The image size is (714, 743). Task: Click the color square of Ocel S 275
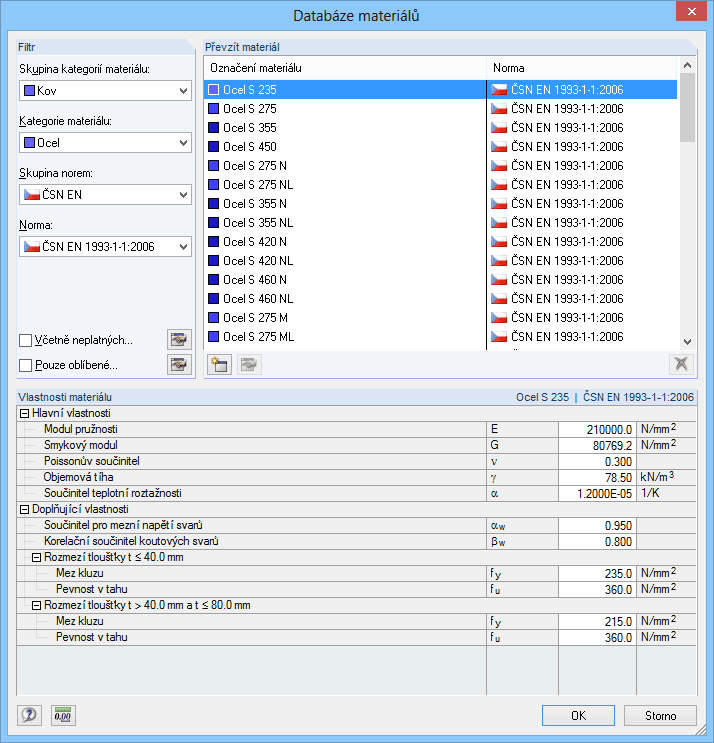point(214,109)
